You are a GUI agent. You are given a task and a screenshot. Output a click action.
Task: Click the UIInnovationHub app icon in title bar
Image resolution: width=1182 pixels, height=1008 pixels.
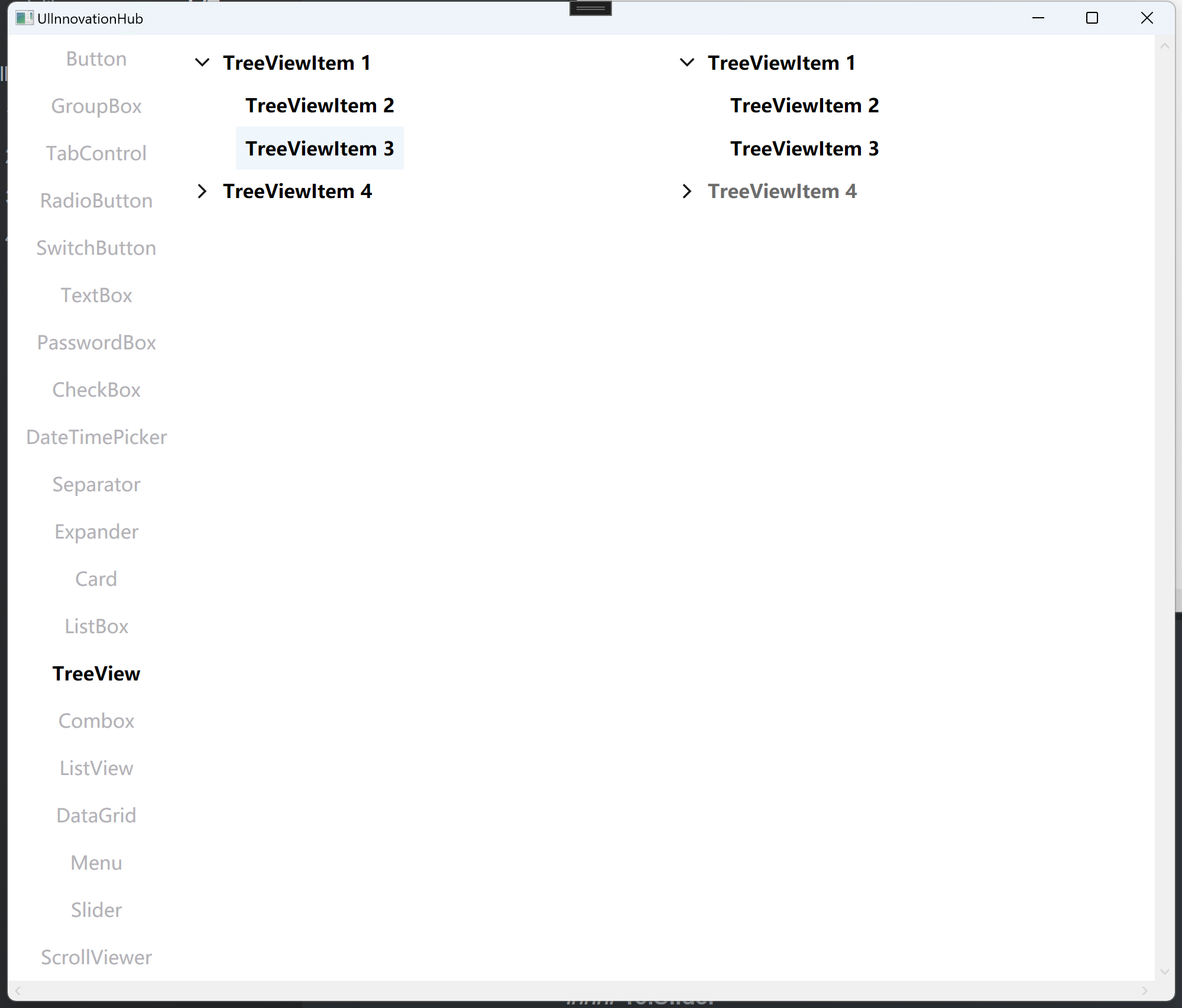tap(24, 18)
